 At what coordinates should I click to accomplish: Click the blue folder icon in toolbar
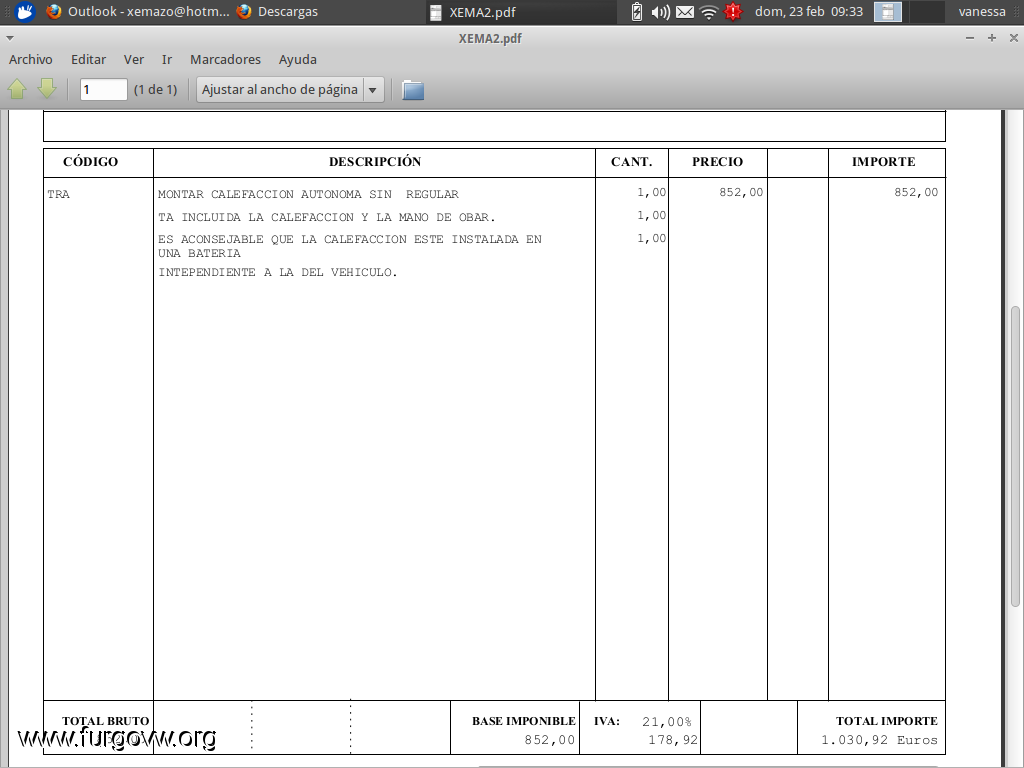(x=413, y=90)
